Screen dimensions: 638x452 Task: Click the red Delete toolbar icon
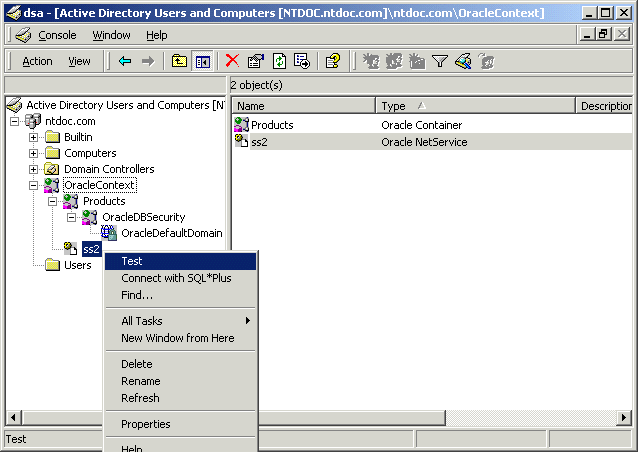233,61
